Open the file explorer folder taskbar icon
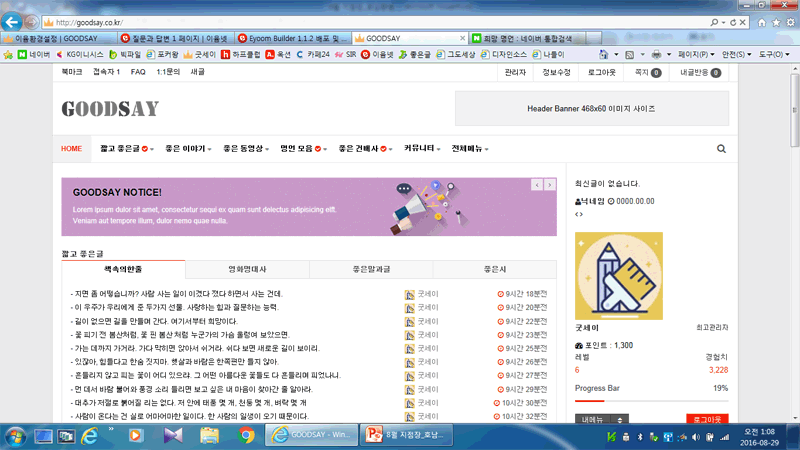 point(209,436)
